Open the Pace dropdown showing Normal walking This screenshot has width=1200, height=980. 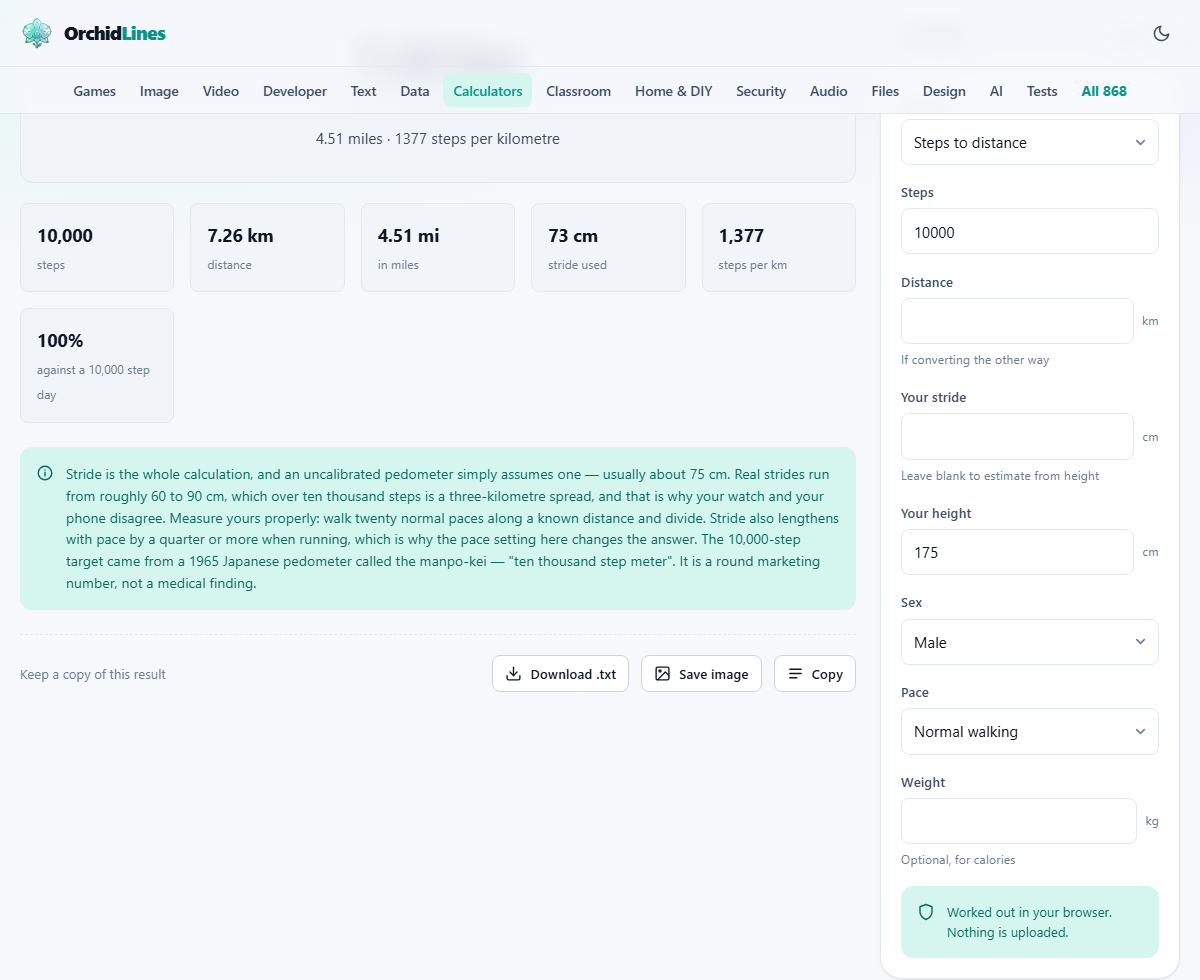[x=1029, y=731]
